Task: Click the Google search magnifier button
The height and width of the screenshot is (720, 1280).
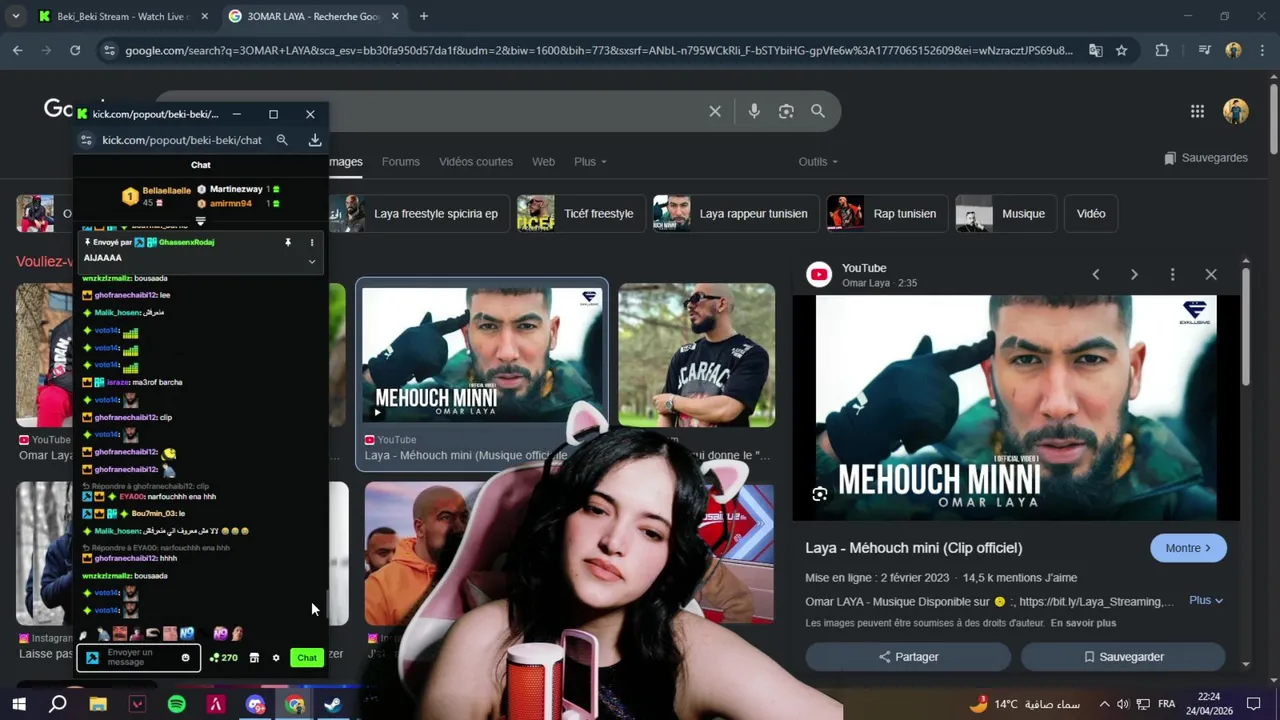Action: (818, 111)
